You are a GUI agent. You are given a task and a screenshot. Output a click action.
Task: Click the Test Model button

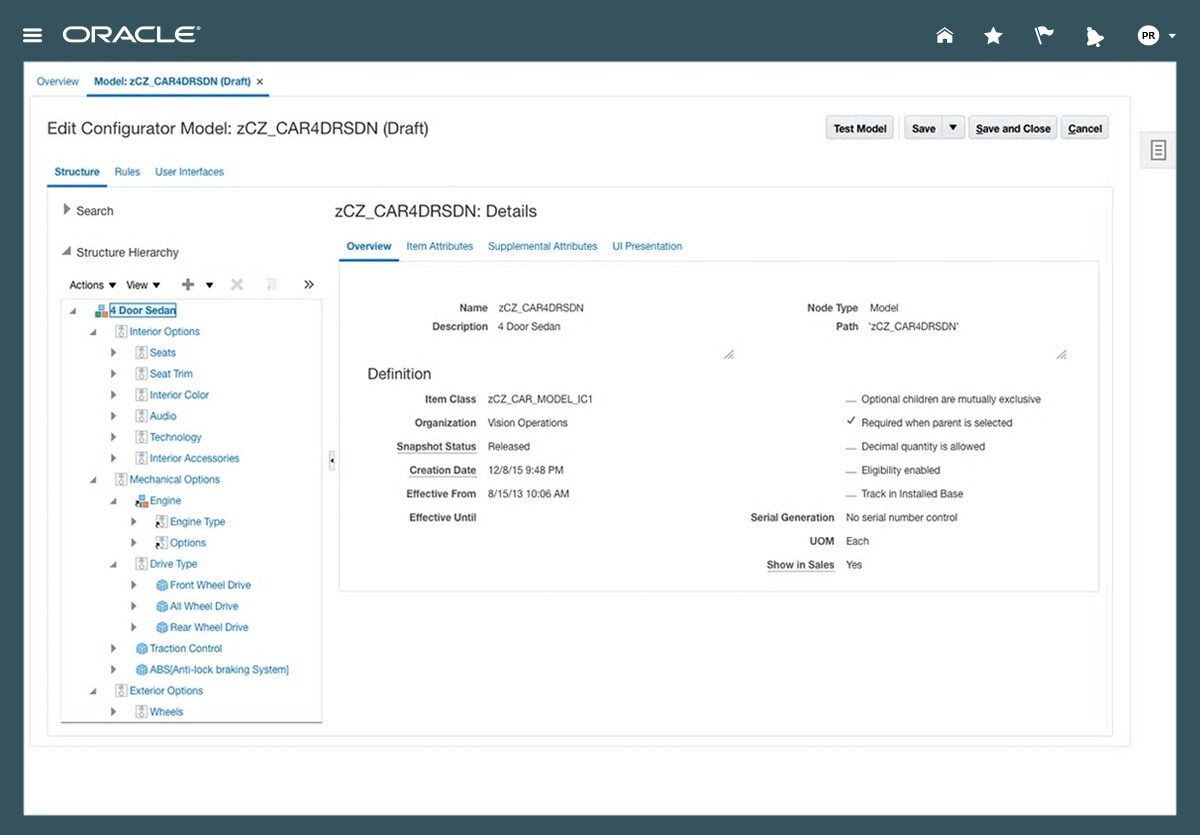tap(860, 128)
